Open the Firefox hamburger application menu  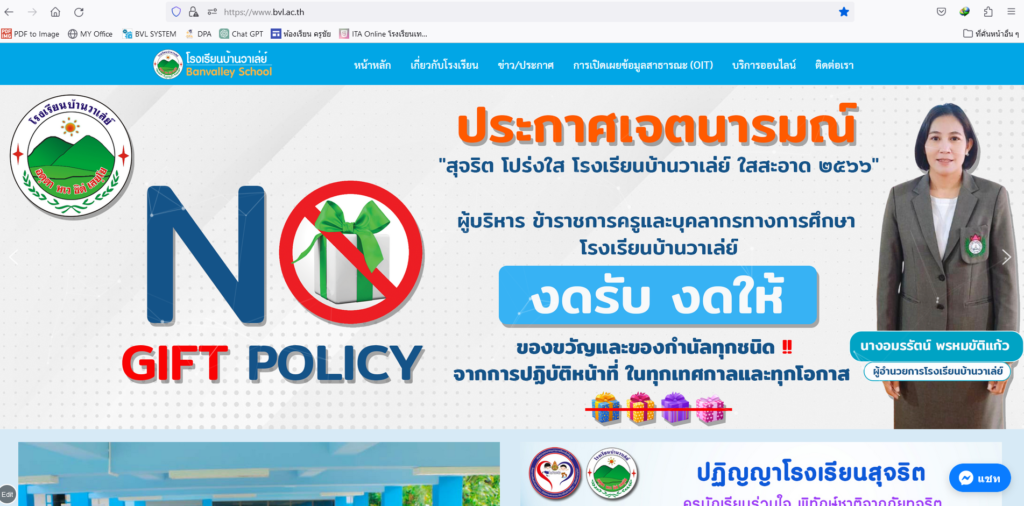tap(1012, 12)
